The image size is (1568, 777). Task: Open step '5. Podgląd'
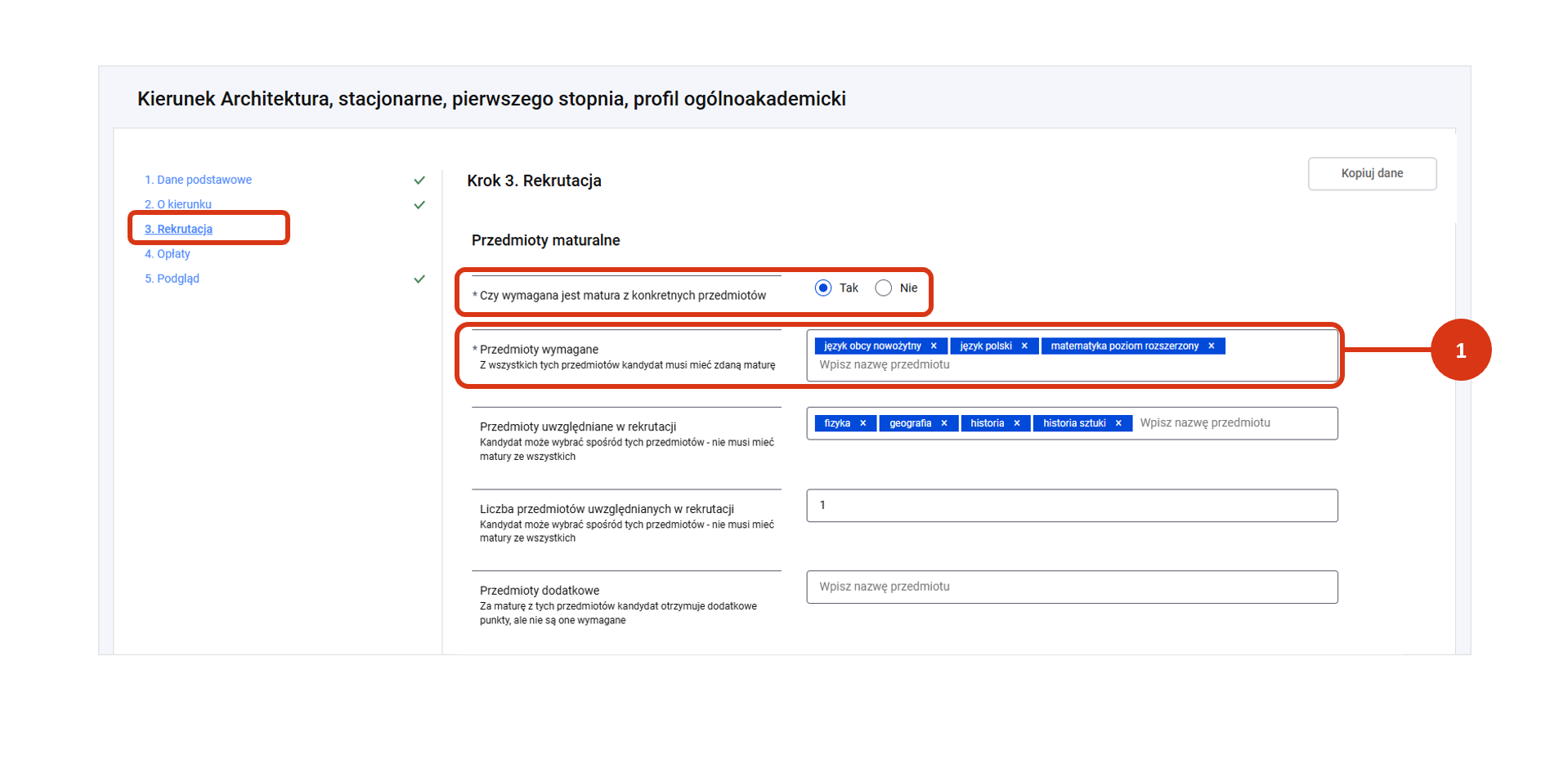tap(172, 279)
